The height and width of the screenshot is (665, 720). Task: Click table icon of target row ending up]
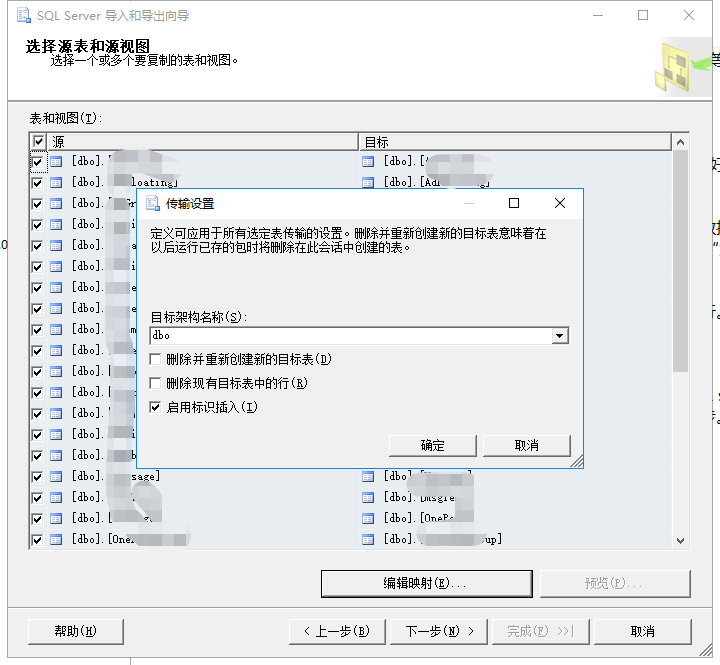pyautogui.click(x=368, y=540)
